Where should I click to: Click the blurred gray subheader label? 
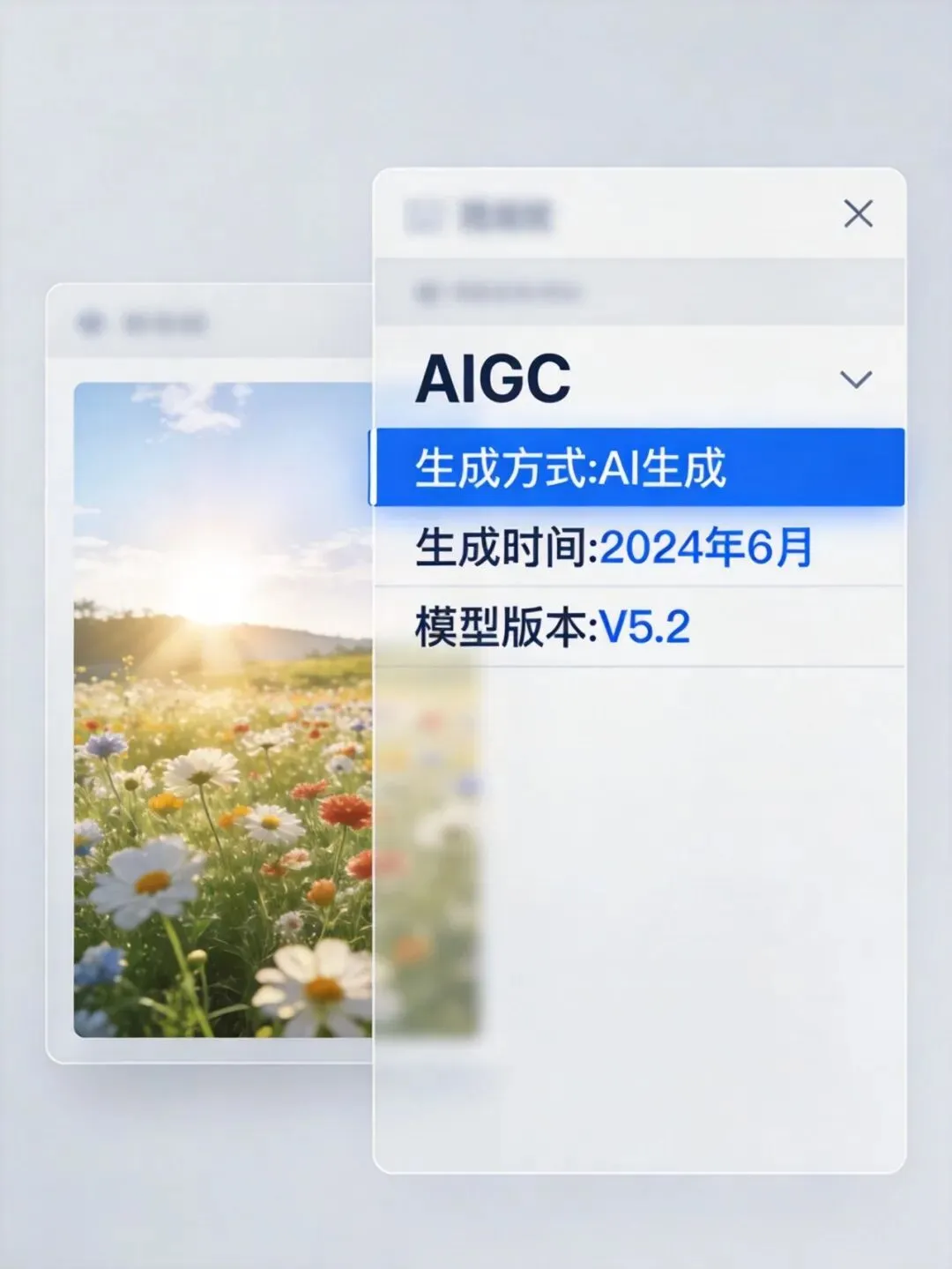pos(517,292)
